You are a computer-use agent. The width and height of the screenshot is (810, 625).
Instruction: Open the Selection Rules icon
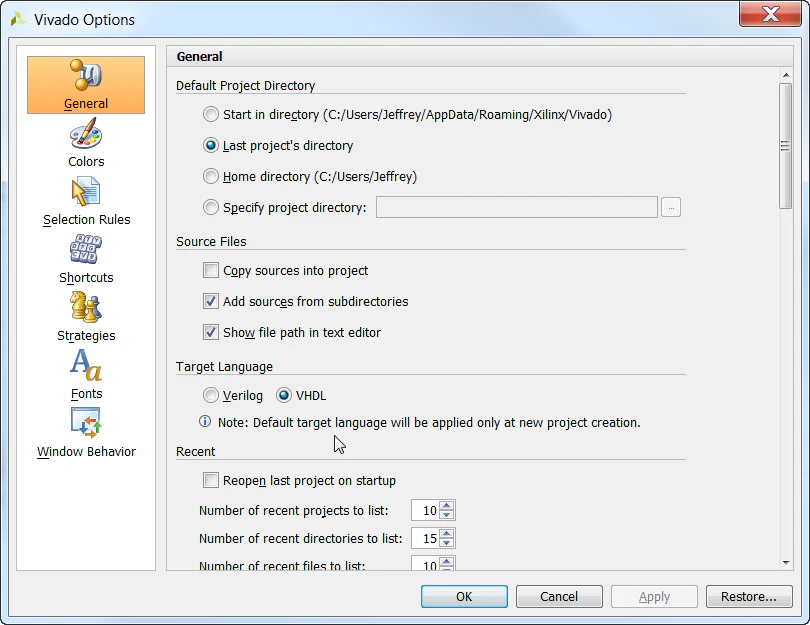point(86,192)
